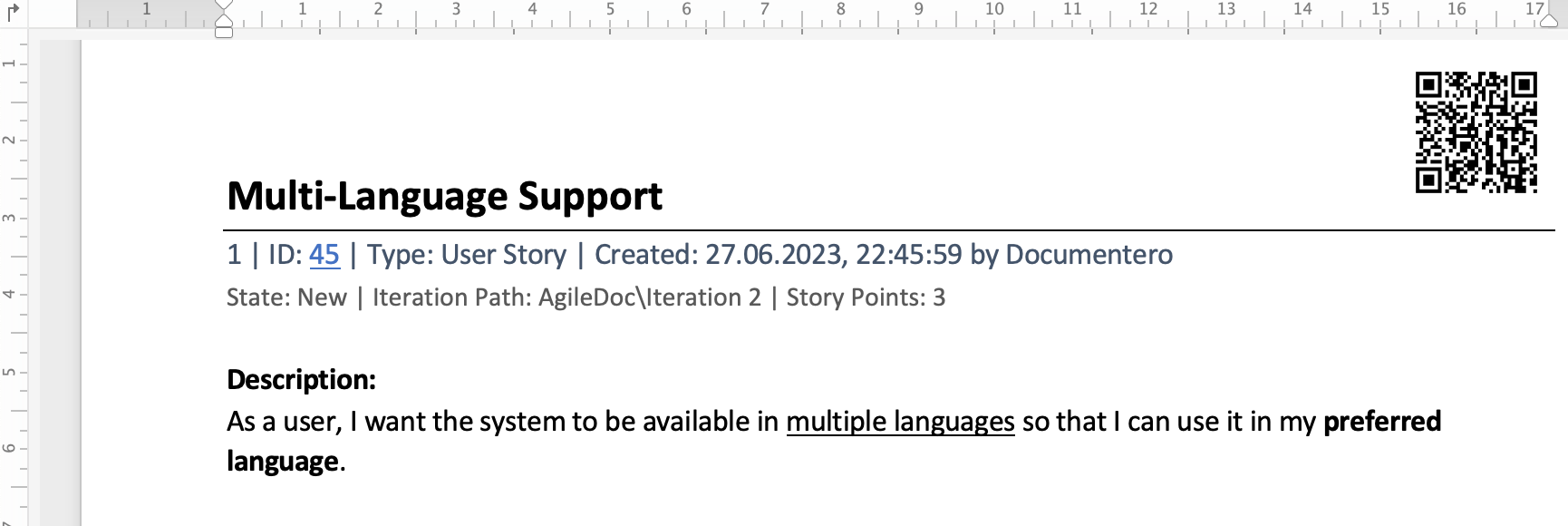Click 'Story Points: 3' text
The width and height of the screenshot is (1568, 526).
pyautogui.click(x=866, y=297)
